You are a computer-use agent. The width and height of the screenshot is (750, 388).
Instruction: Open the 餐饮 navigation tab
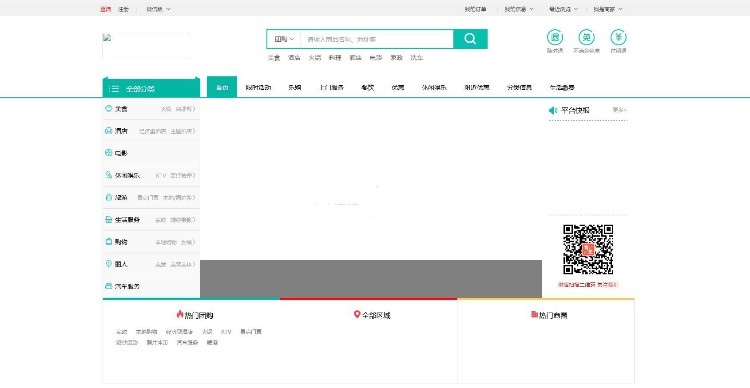pos(367,88)
